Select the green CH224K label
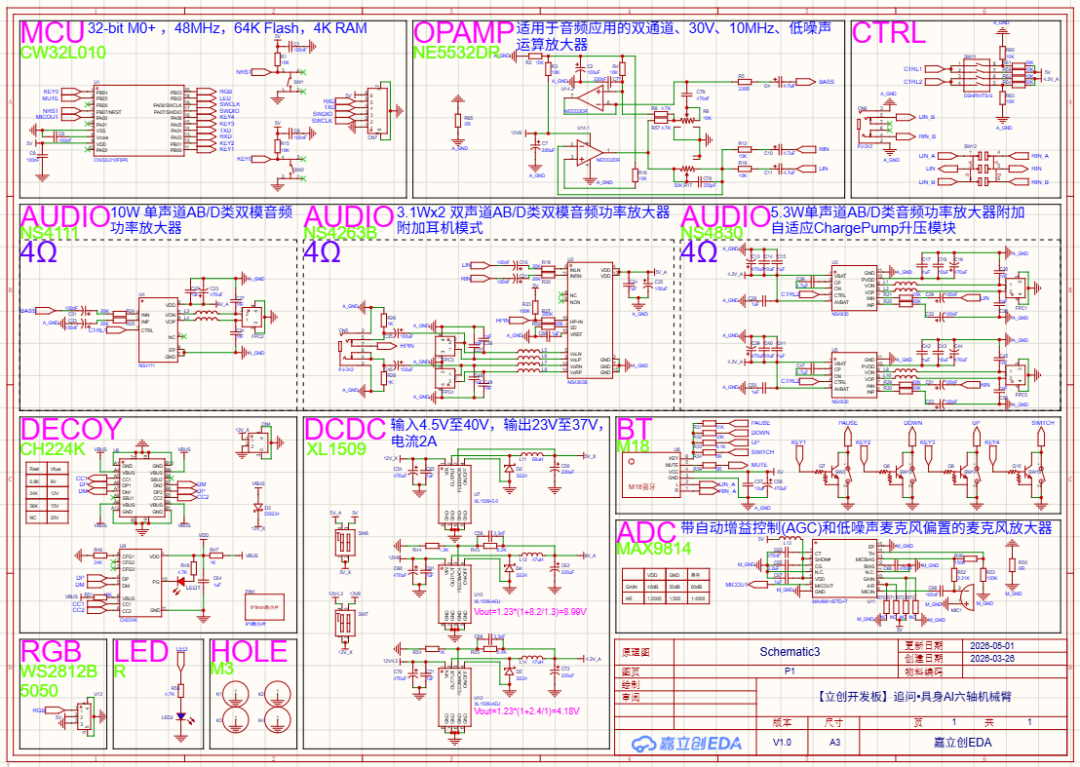This screenshot has height=767, width=1080. [x=52, y=449]
